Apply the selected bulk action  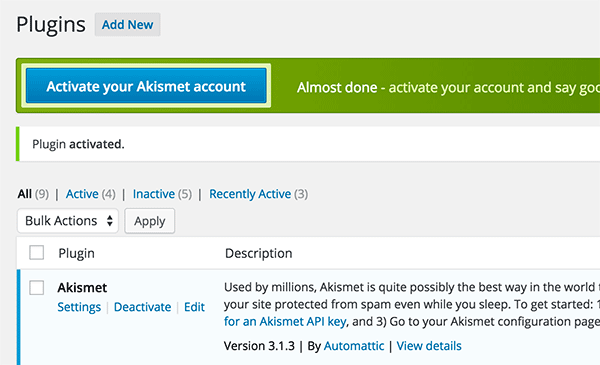150,221
